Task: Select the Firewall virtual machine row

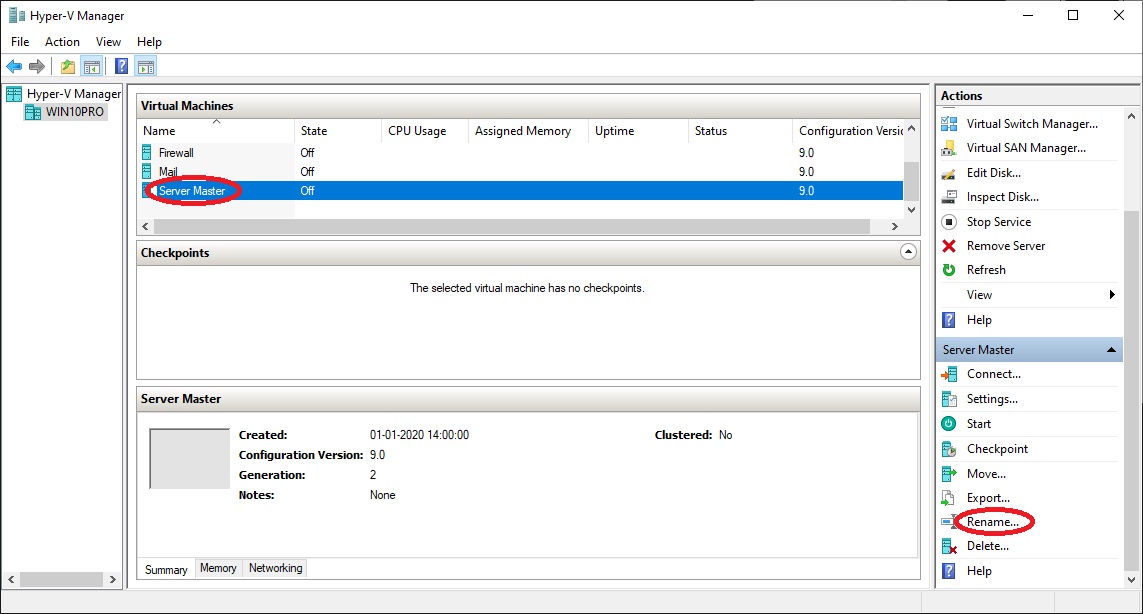Action: pos(520,152)
